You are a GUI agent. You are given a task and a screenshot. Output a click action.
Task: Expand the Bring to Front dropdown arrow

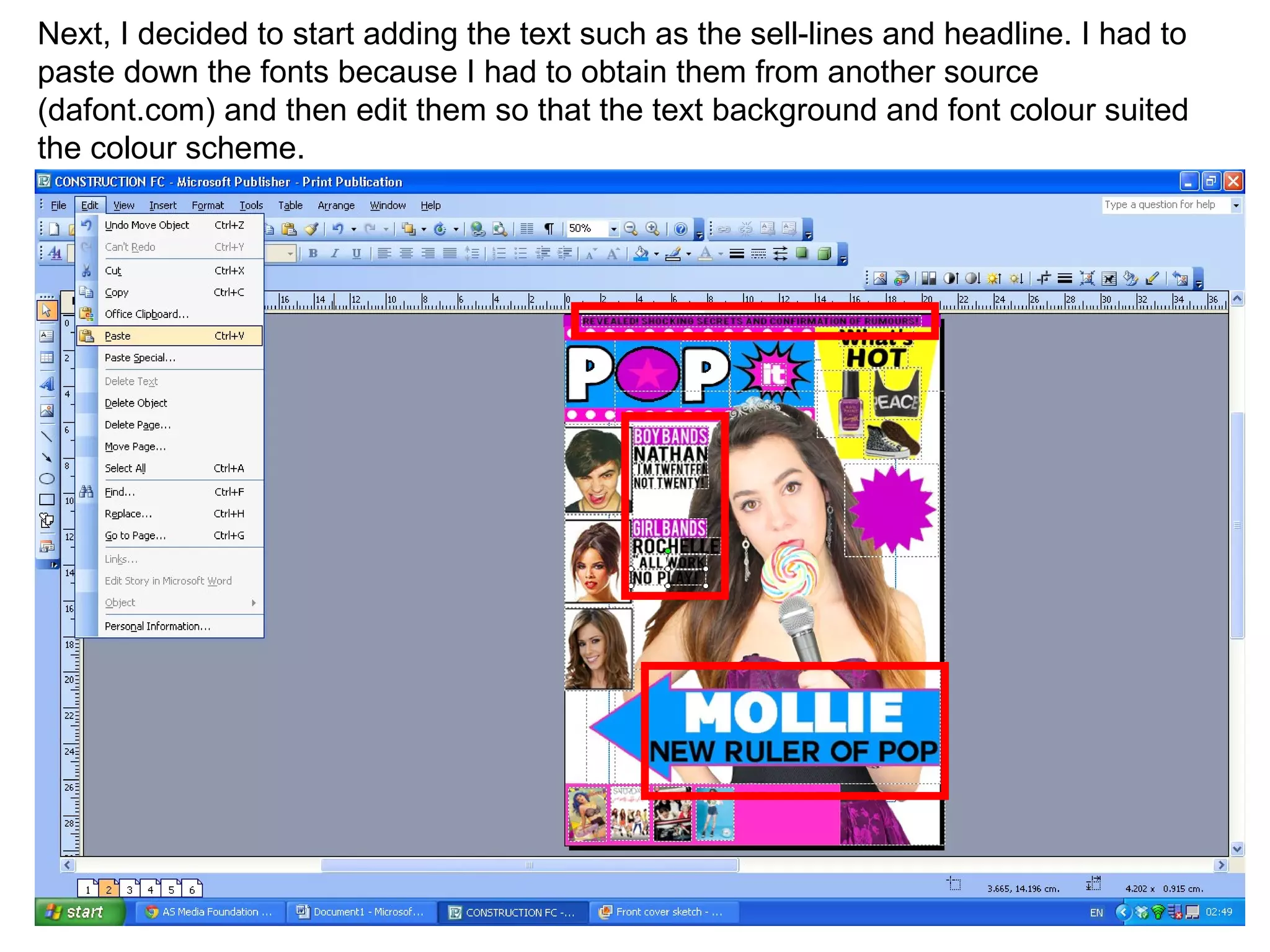[x=424, y=229]
